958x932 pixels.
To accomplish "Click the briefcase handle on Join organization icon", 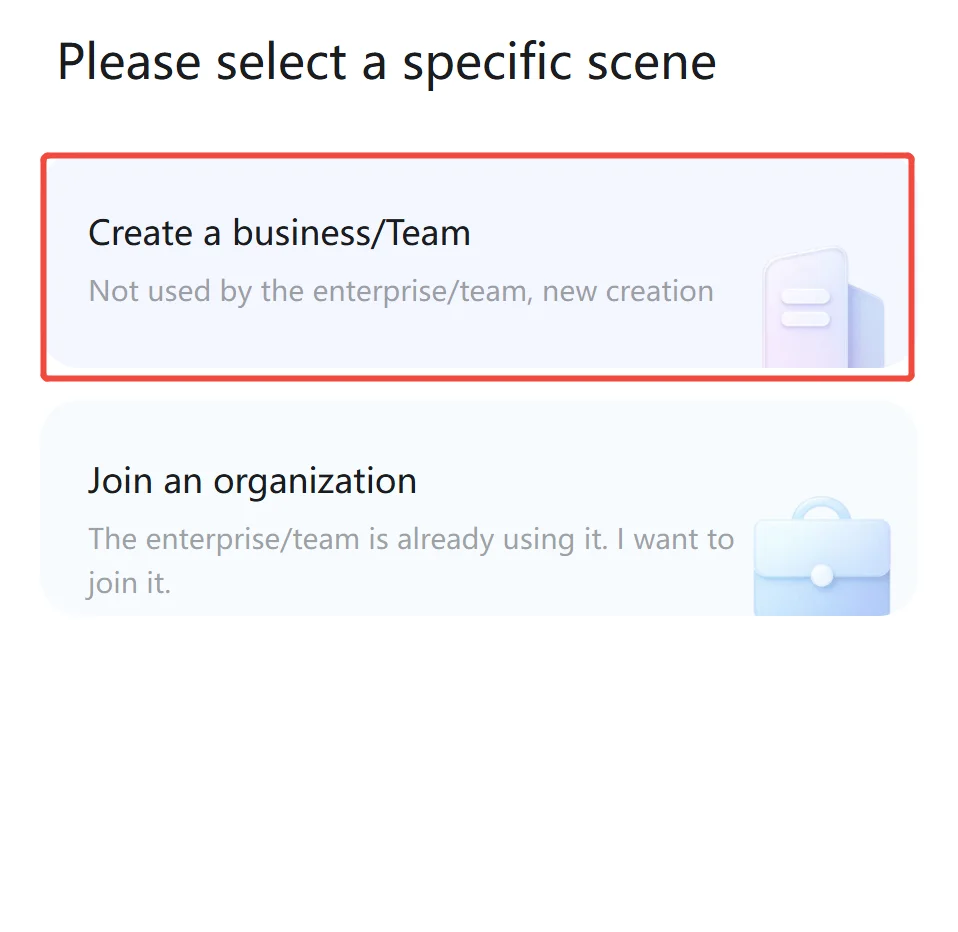I will 822,509.
